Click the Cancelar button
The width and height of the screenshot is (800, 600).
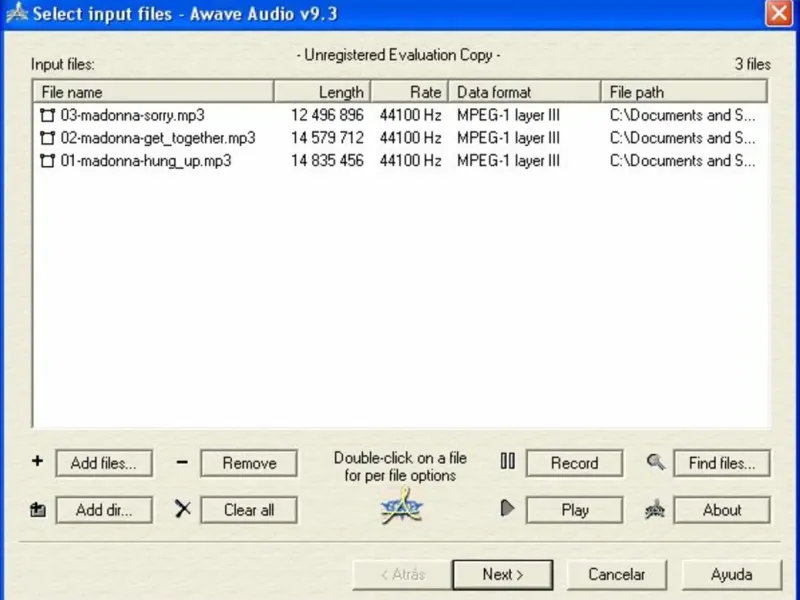coord(617,574)
